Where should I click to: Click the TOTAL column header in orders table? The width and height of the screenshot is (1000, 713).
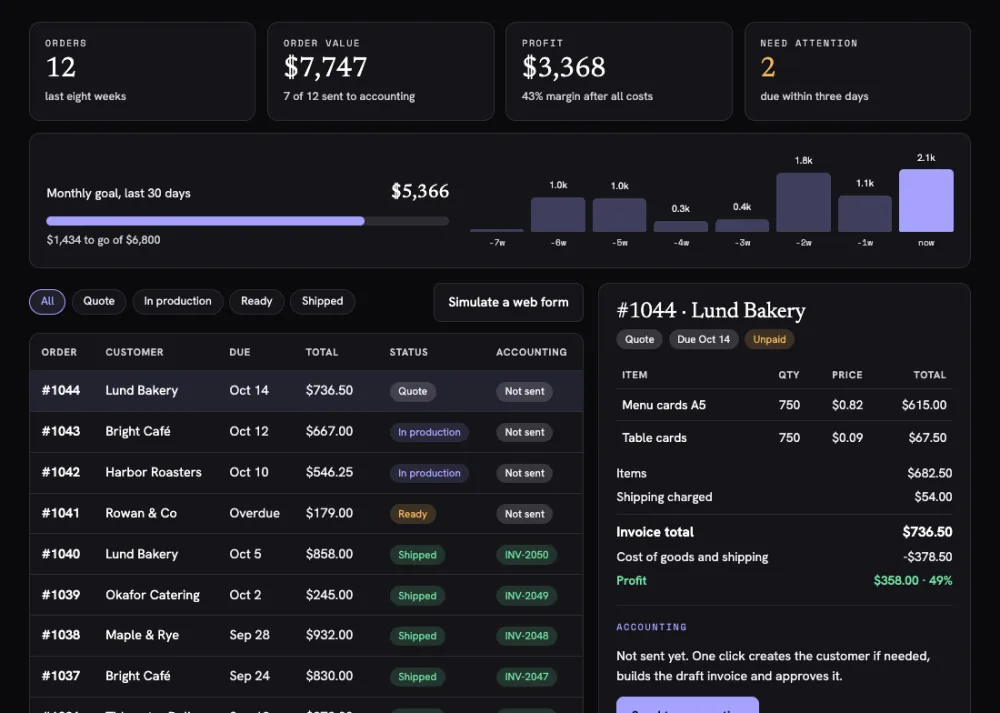(322, 352)
